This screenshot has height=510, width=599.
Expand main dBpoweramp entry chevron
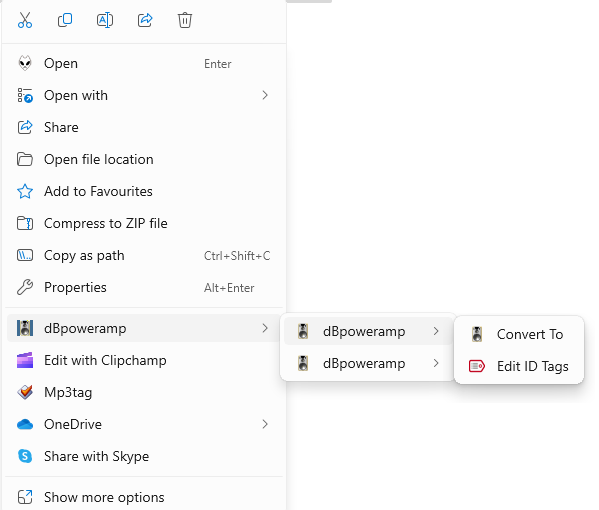pos(265,328)
